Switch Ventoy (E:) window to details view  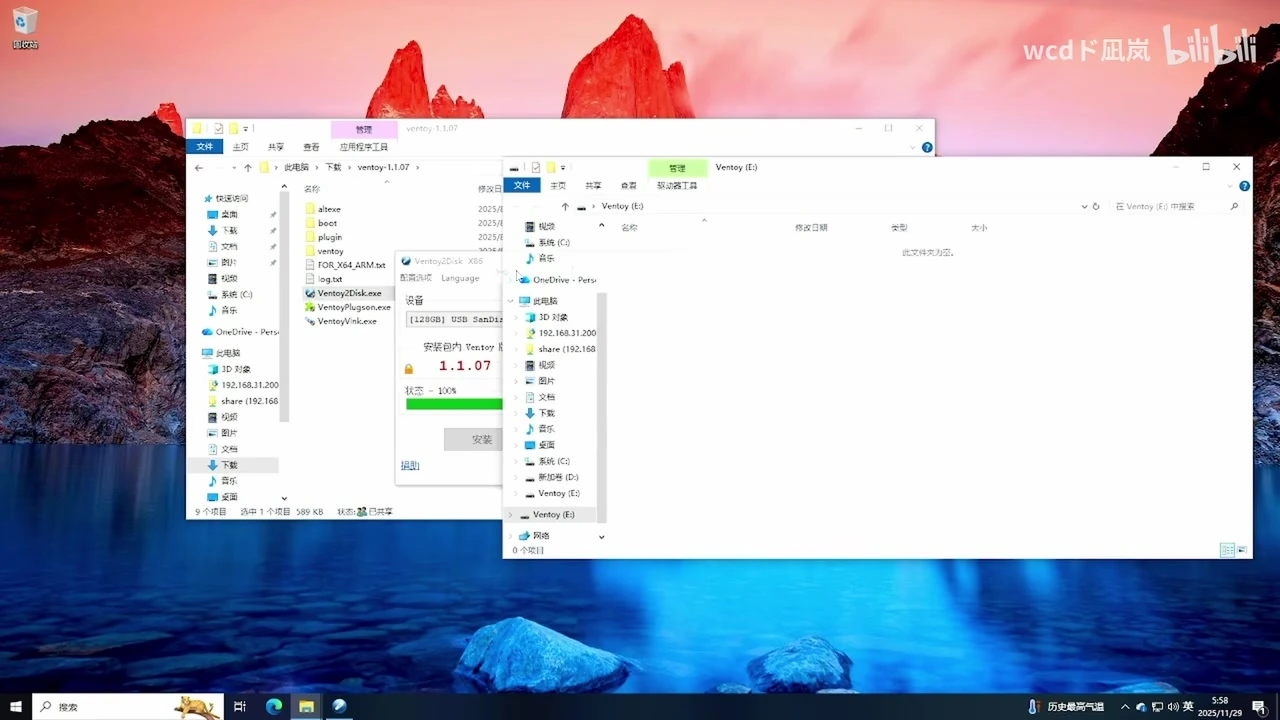1227,550
